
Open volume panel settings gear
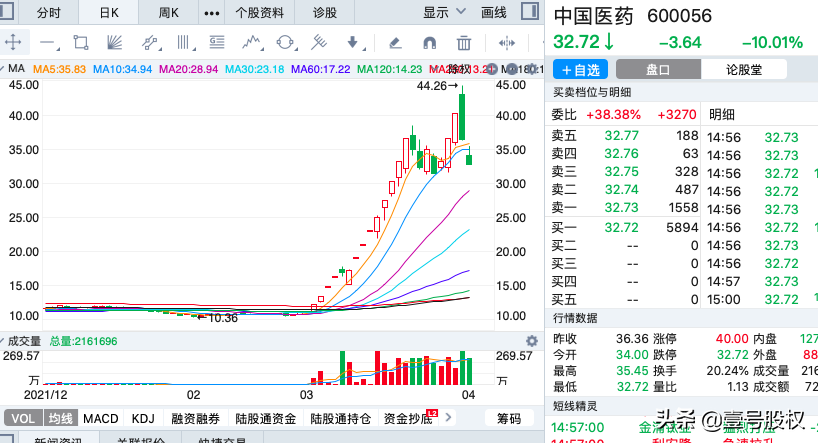coord(532,341)
